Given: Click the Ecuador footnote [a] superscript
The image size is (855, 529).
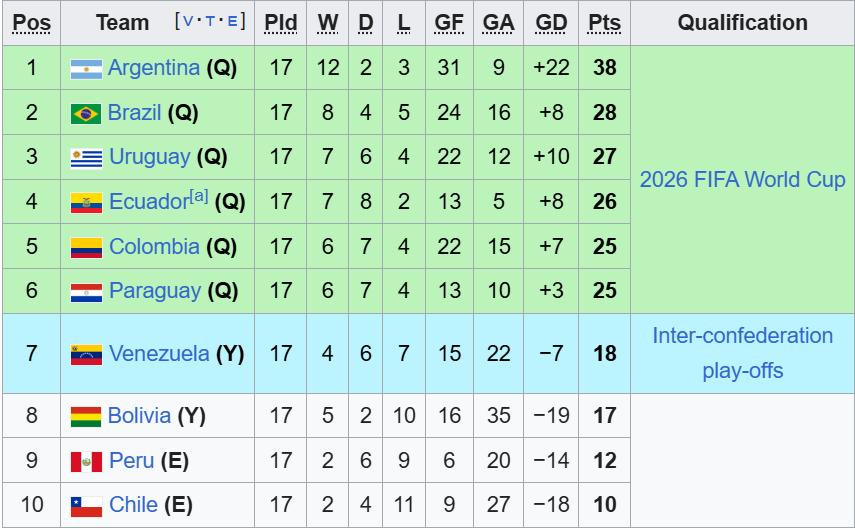Looking at the screenshot, I should coord(198,197).
